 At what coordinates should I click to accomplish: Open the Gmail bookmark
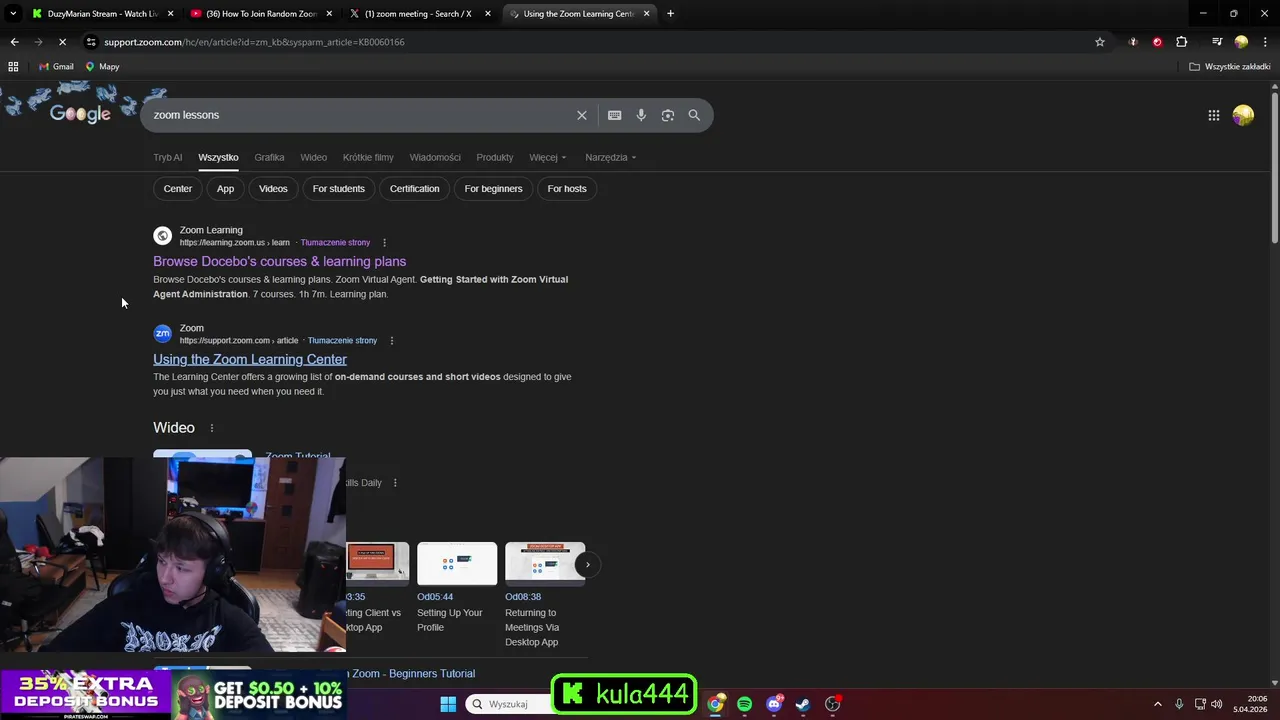56,67
